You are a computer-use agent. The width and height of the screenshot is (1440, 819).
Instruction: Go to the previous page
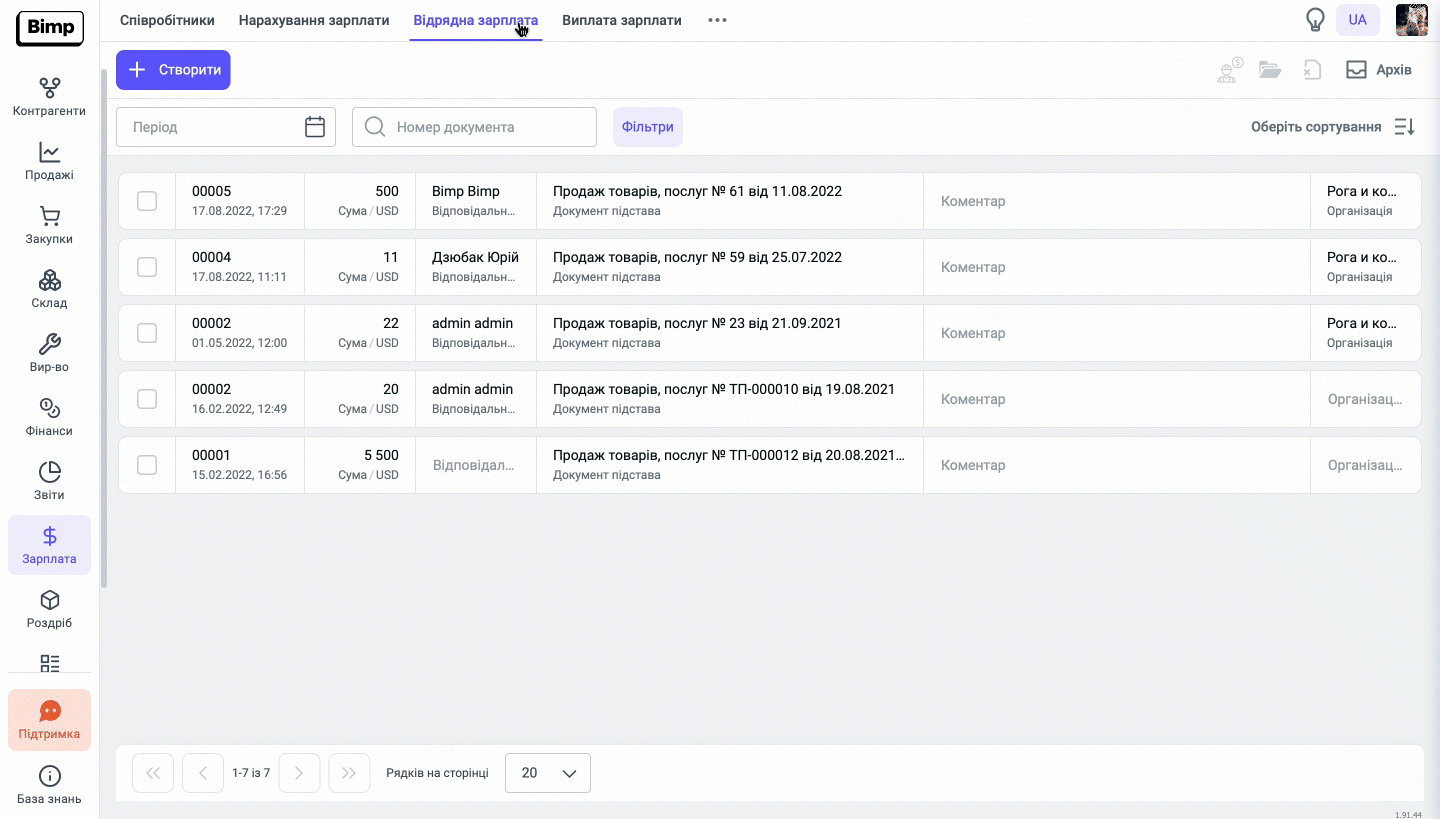click(x=203, y=773)
